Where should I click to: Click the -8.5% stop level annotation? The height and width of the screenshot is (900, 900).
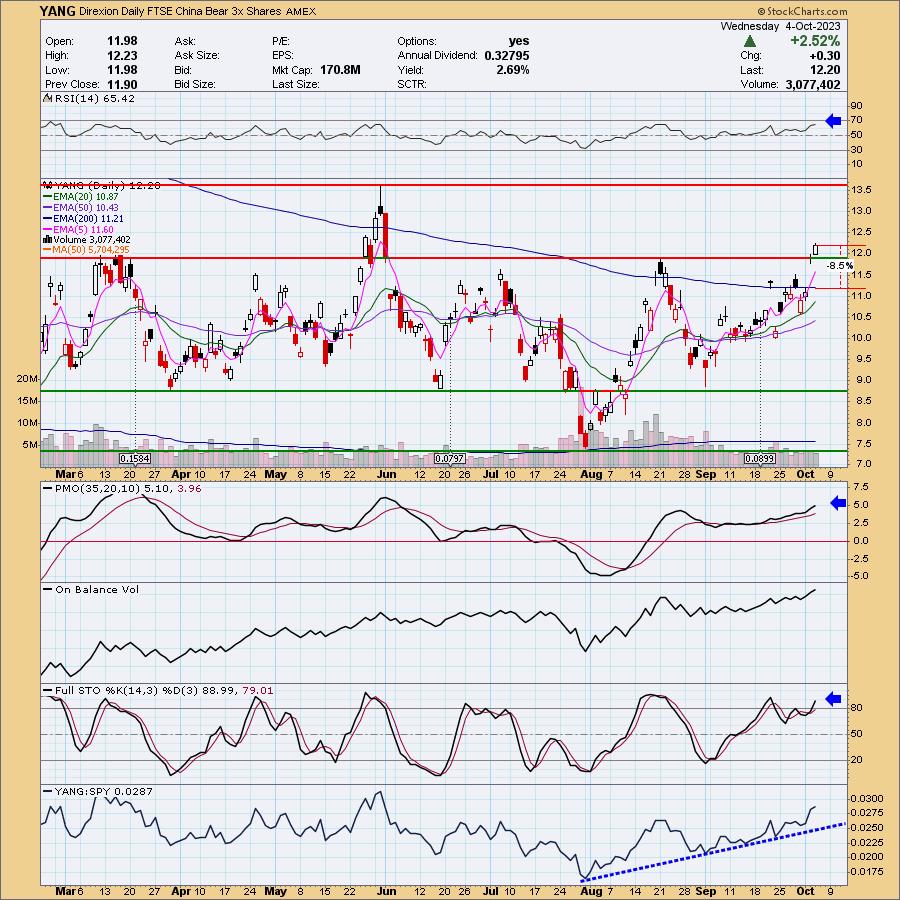(x=841, y=266)
